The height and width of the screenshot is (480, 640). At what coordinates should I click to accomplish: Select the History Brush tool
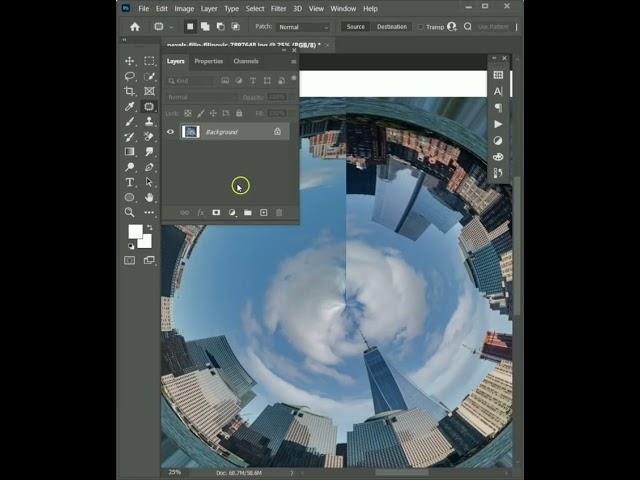click(129, 137)
